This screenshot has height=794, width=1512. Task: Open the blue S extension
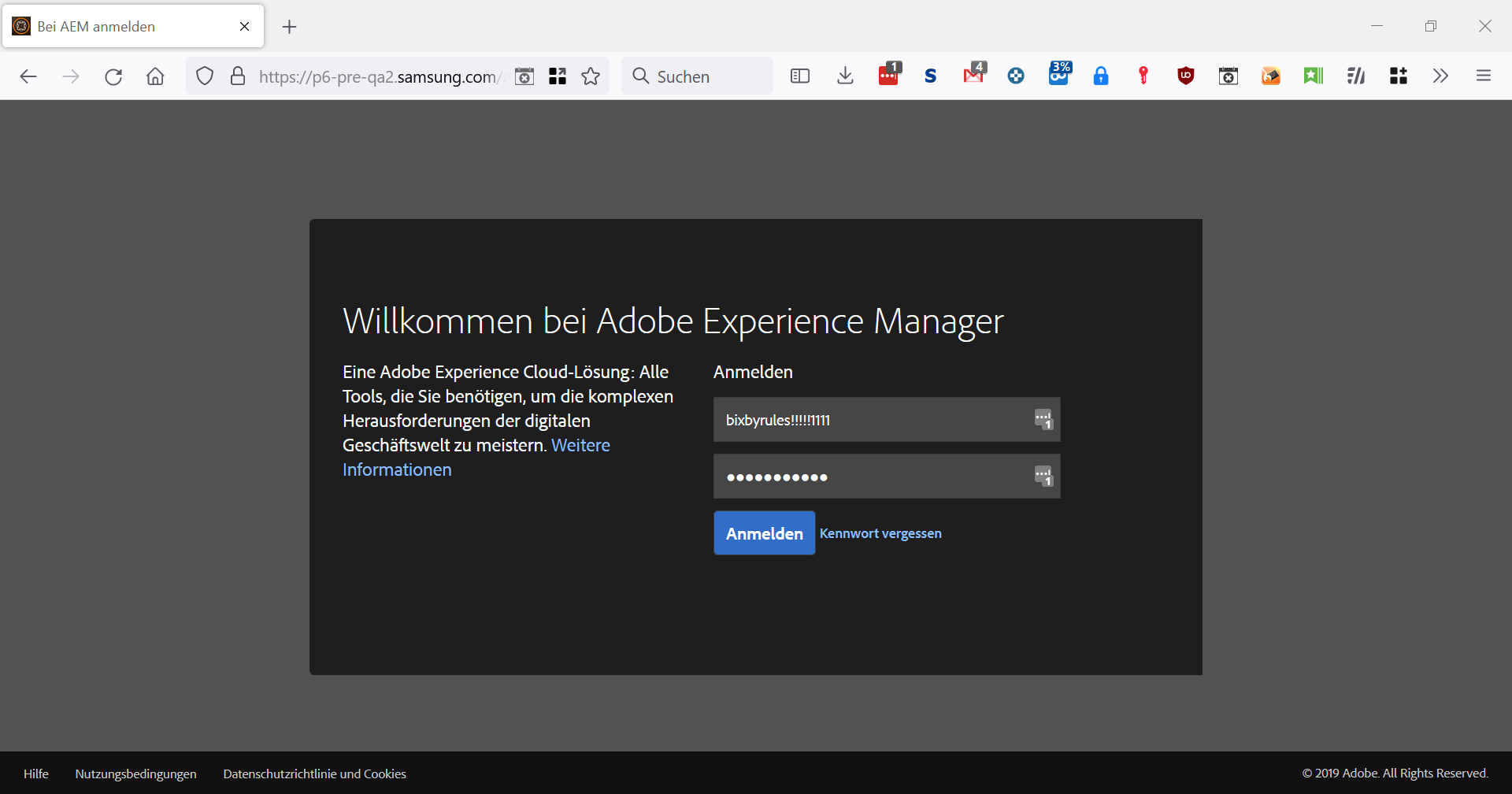[x=931, y=76]
